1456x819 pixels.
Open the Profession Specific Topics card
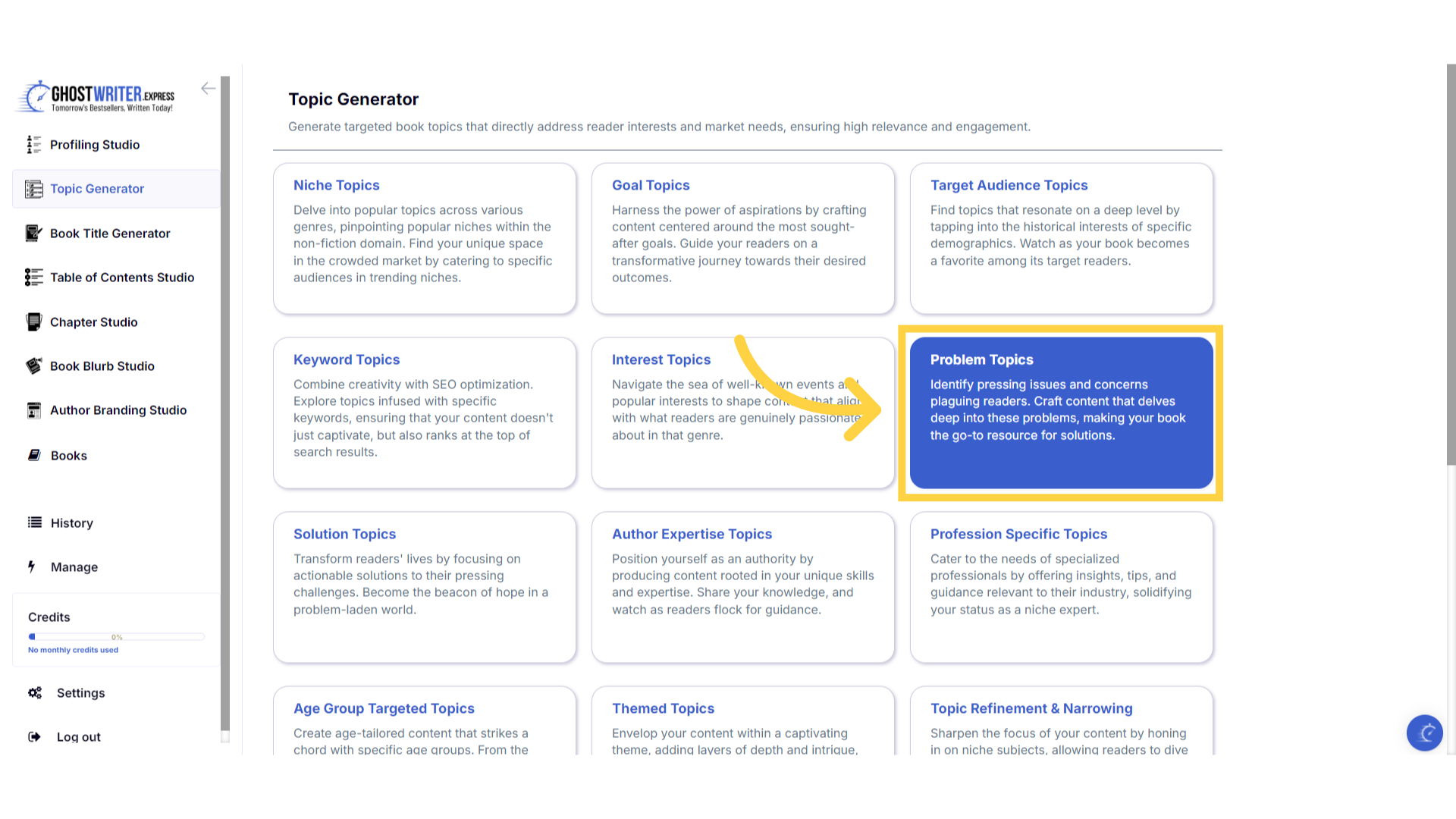click(1061, 587)
